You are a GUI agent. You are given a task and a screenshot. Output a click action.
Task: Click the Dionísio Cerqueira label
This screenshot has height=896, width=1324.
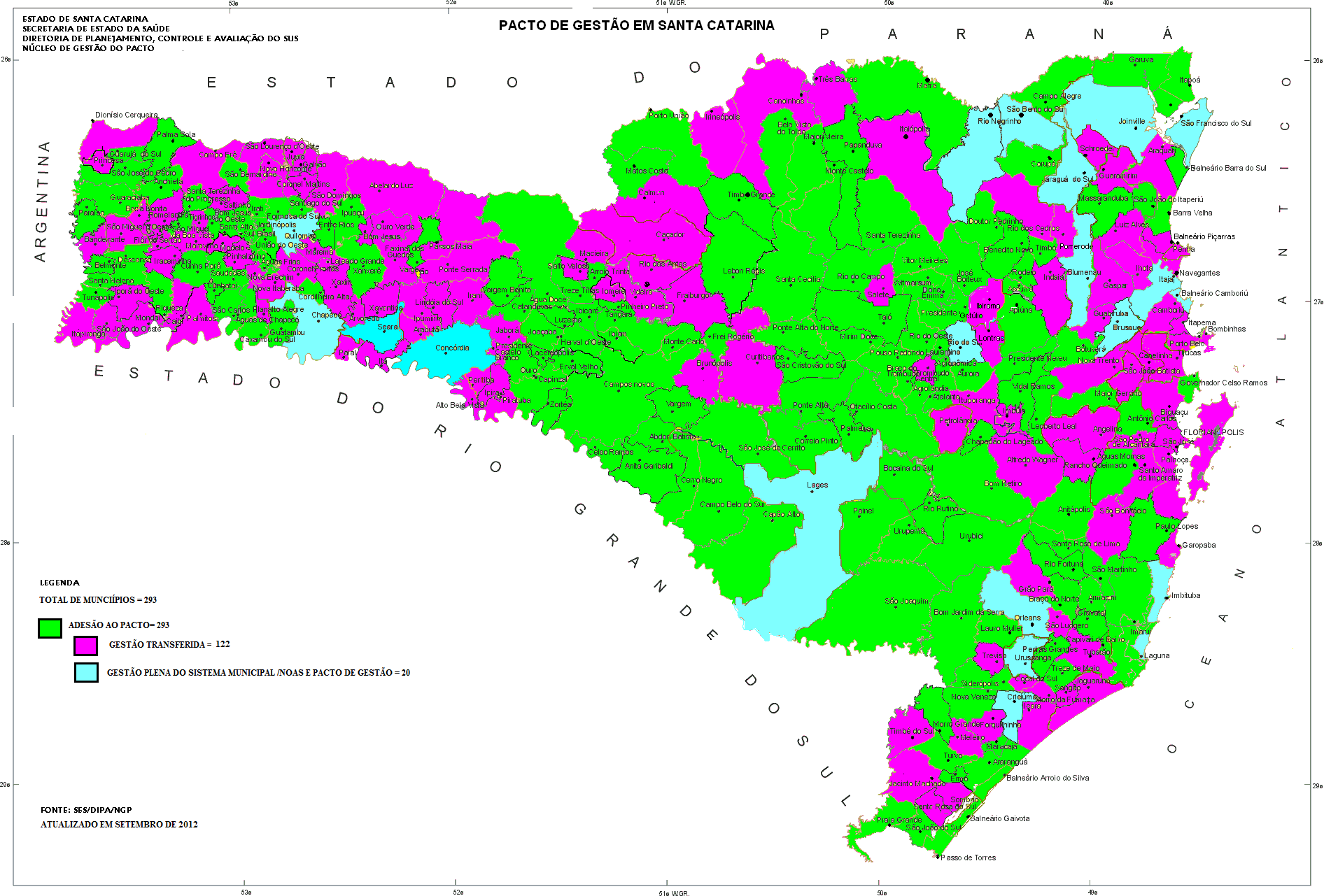[x=127, y=115]
